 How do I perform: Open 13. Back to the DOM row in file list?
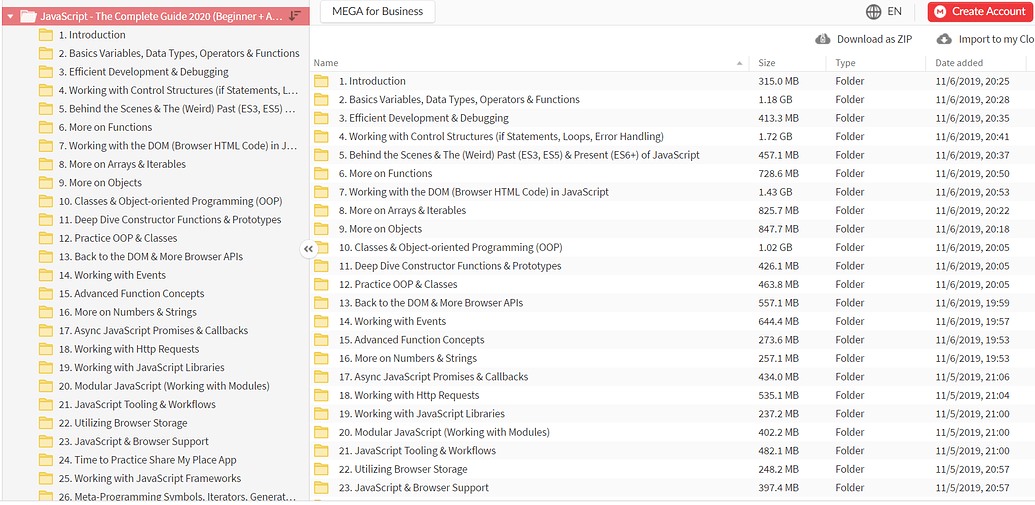pos(431,303)
